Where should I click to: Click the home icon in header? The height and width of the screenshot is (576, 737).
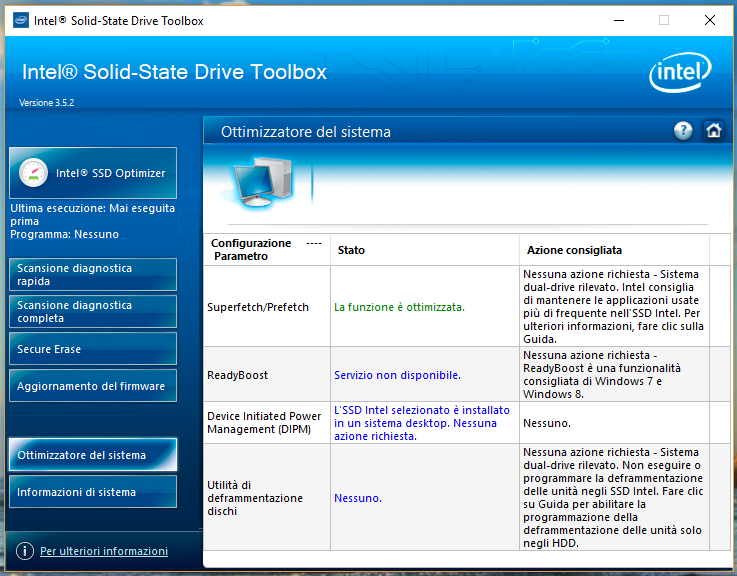713,131
